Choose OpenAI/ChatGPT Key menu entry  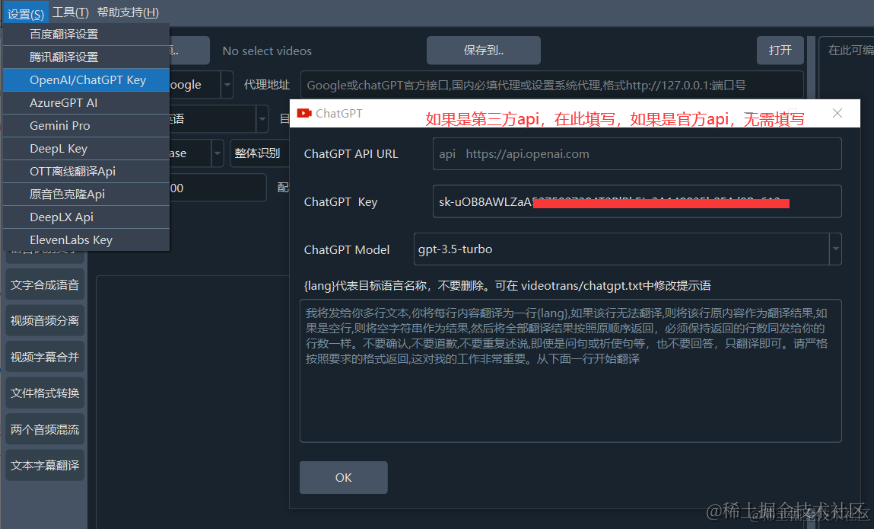pos(86,80)
